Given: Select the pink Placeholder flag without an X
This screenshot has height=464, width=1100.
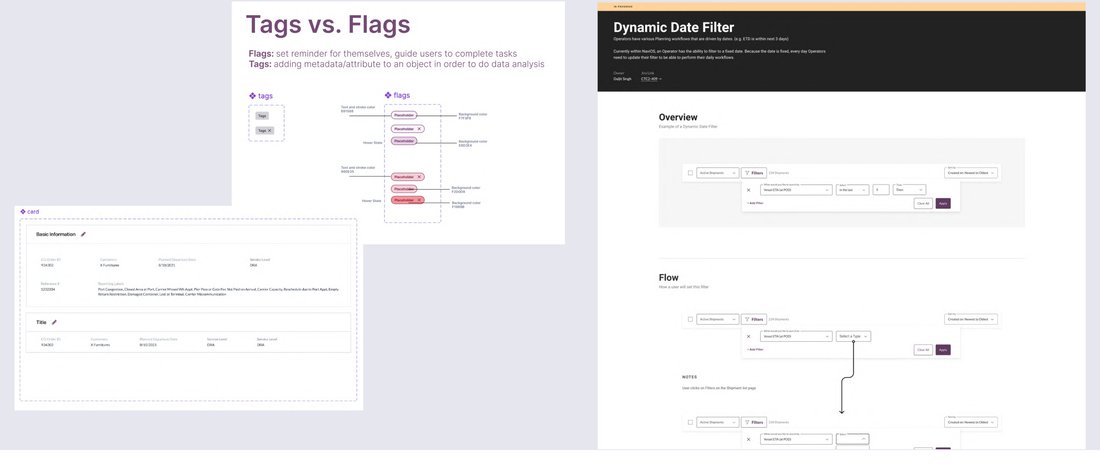Looking at the screenshot, I should [404, 189].
